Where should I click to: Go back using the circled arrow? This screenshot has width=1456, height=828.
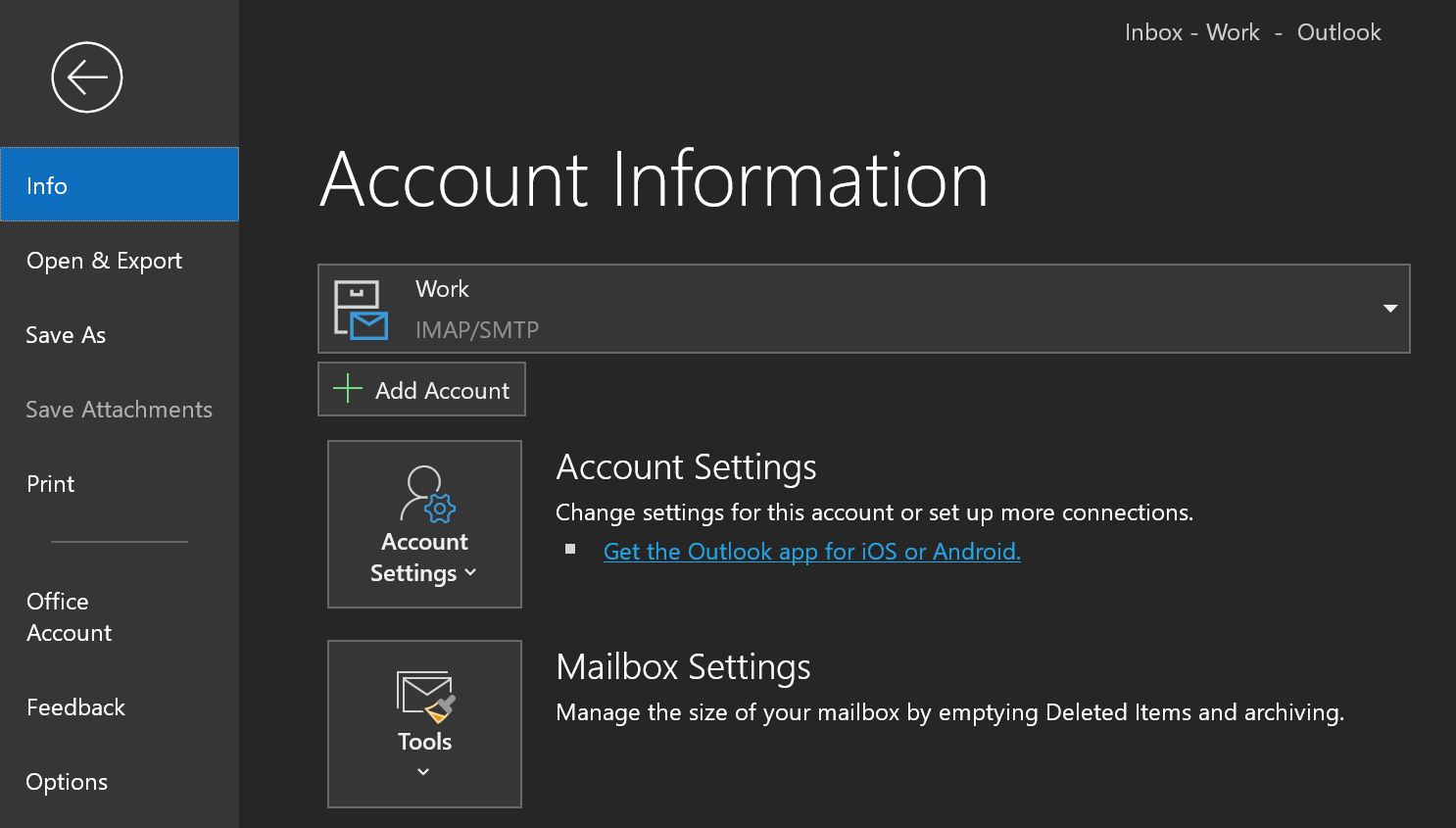87,77
